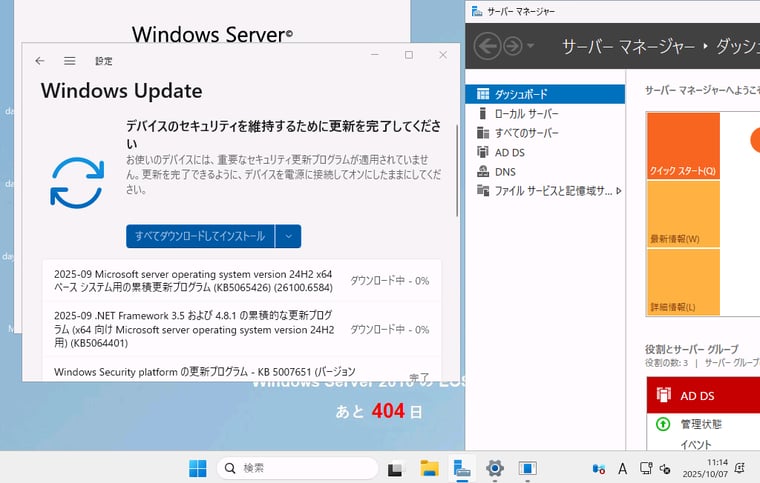The image size is (760, 483).
Task: Open the dropdown arrow beside download-install button
Action: tap(288, 236)
